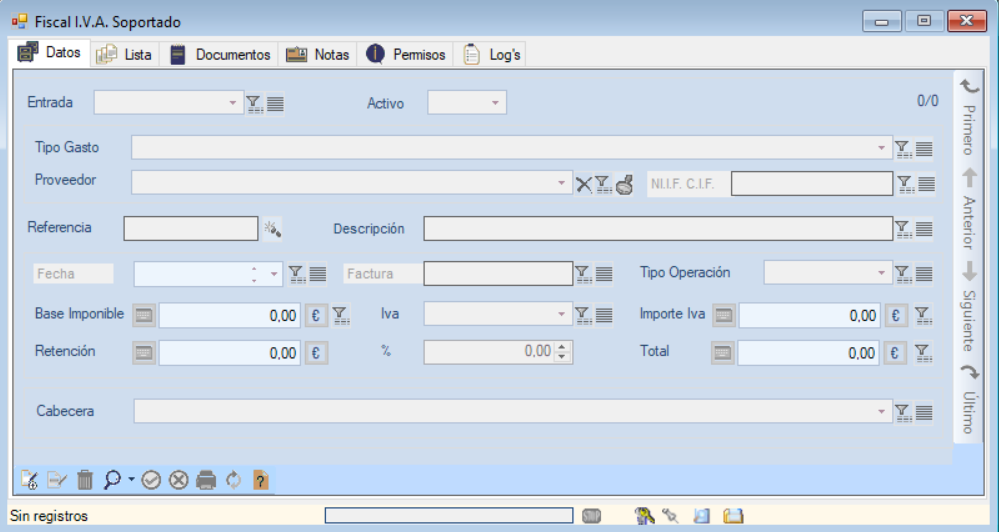Open the Iva combo box
This screenshot has height=532, width=999.
click(x=561, y=315)
